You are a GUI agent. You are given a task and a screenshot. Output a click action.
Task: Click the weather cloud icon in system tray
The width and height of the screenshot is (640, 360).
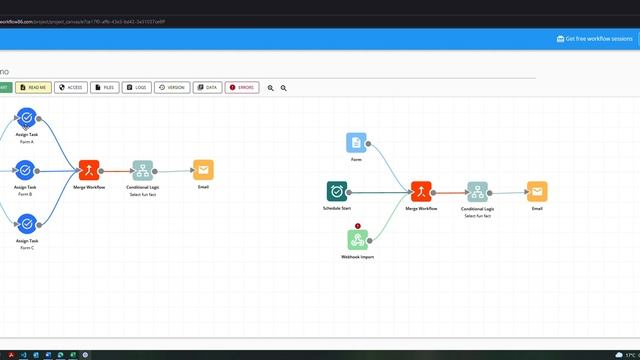pos(619,355)
